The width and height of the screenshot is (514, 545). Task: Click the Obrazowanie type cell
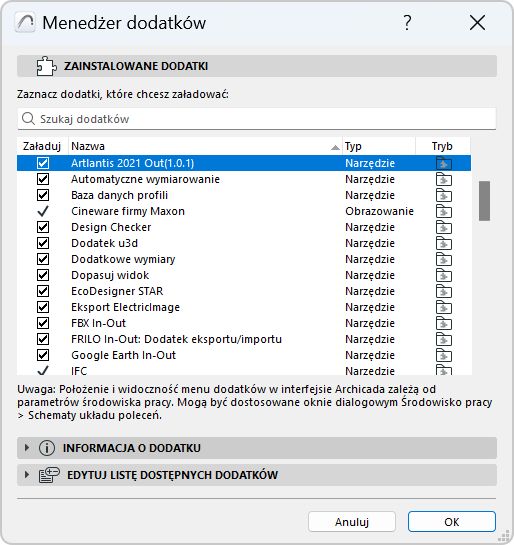[x=379, y=211]
